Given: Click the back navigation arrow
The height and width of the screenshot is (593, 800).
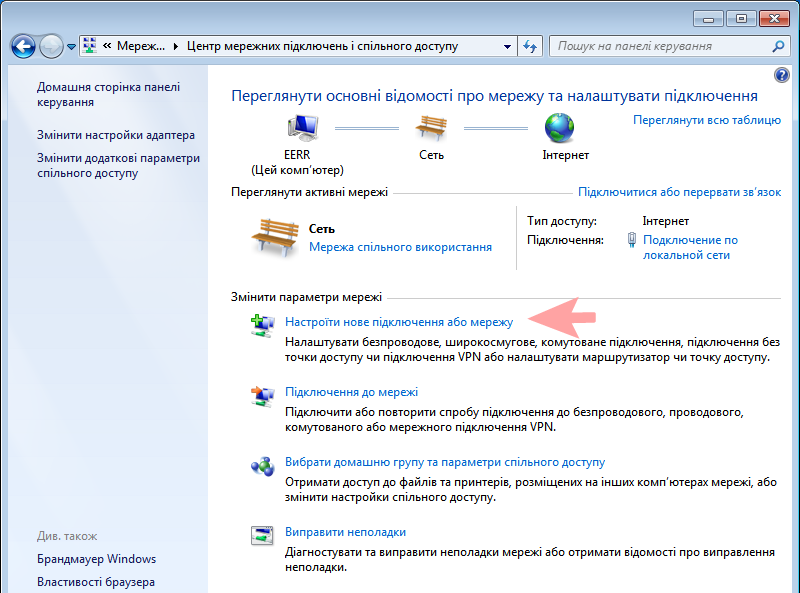Looking at the screenshot, I should coord(22,45).
